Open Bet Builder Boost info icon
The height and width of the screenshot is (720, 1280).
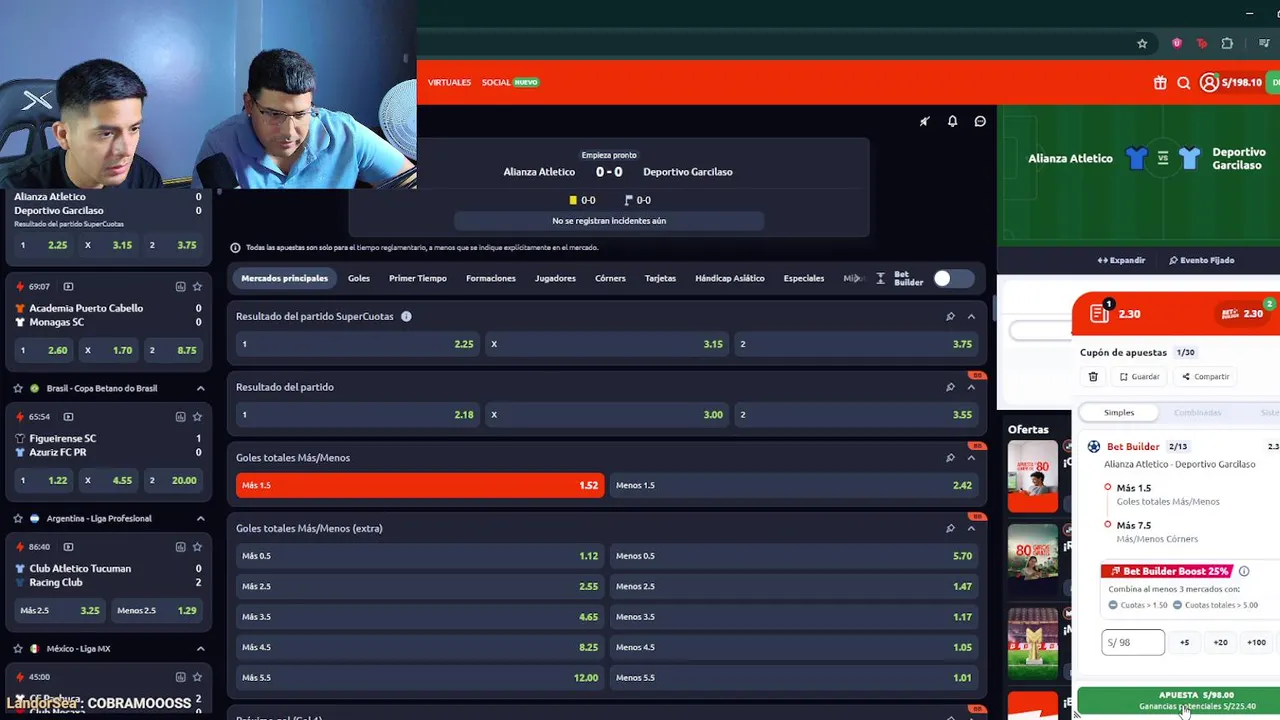click(x=1244, y=571)
